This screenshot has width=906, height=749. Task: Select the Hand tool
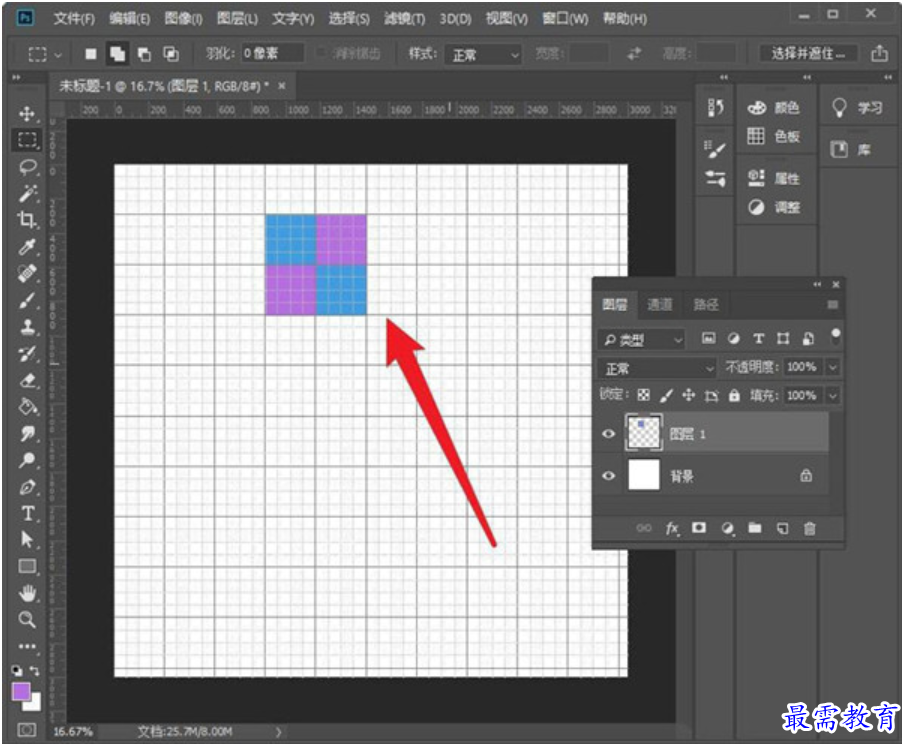(x=27, y=593)
